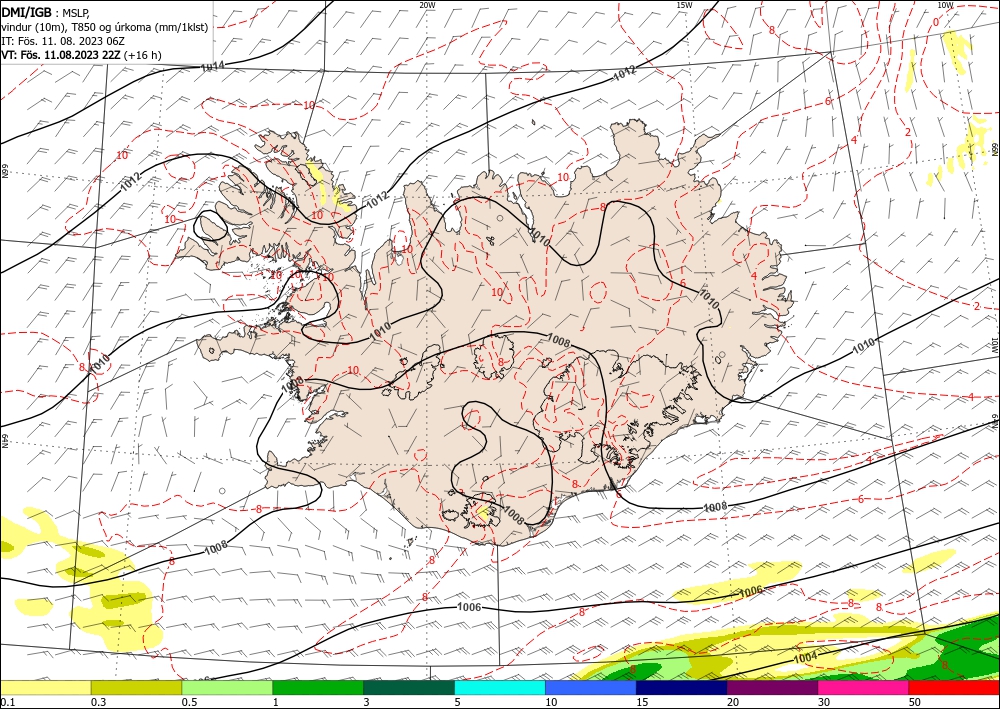
Task: Click the red 0 isotherm label
Action: tap(936, 22)
